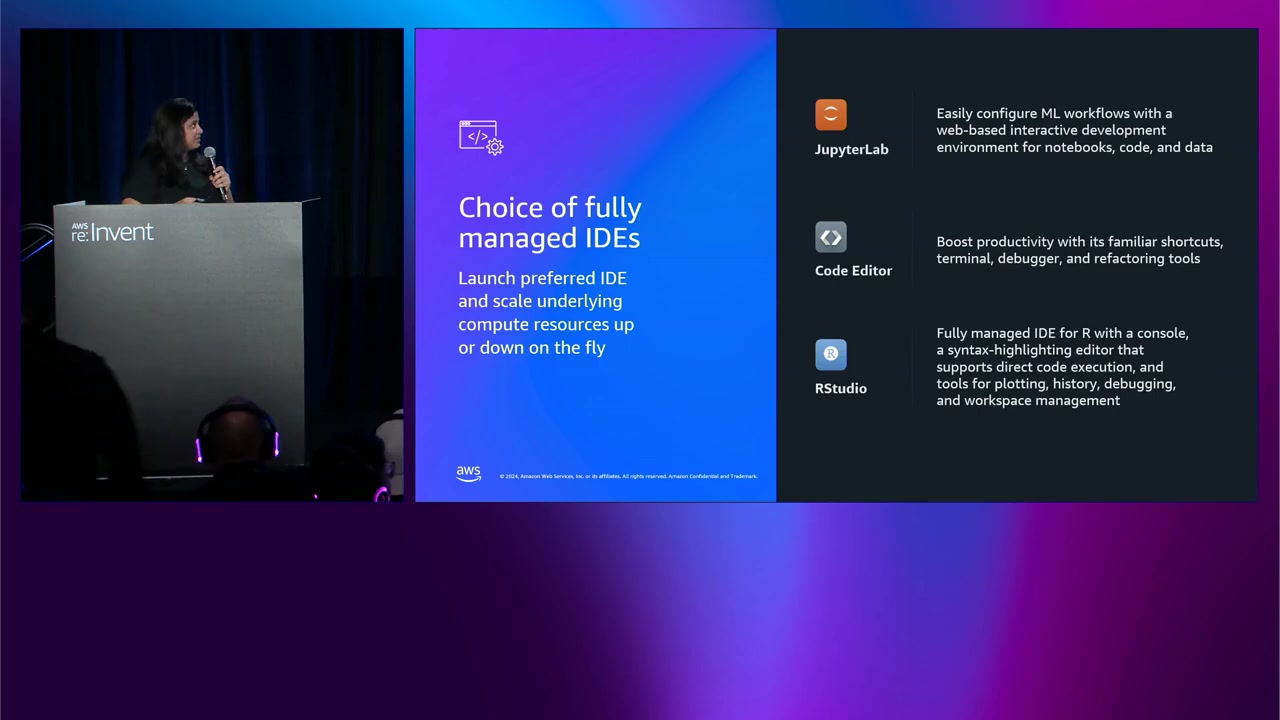Click the copyright notice in slide footer
The image size is (1280, 720).
[628, 476]
